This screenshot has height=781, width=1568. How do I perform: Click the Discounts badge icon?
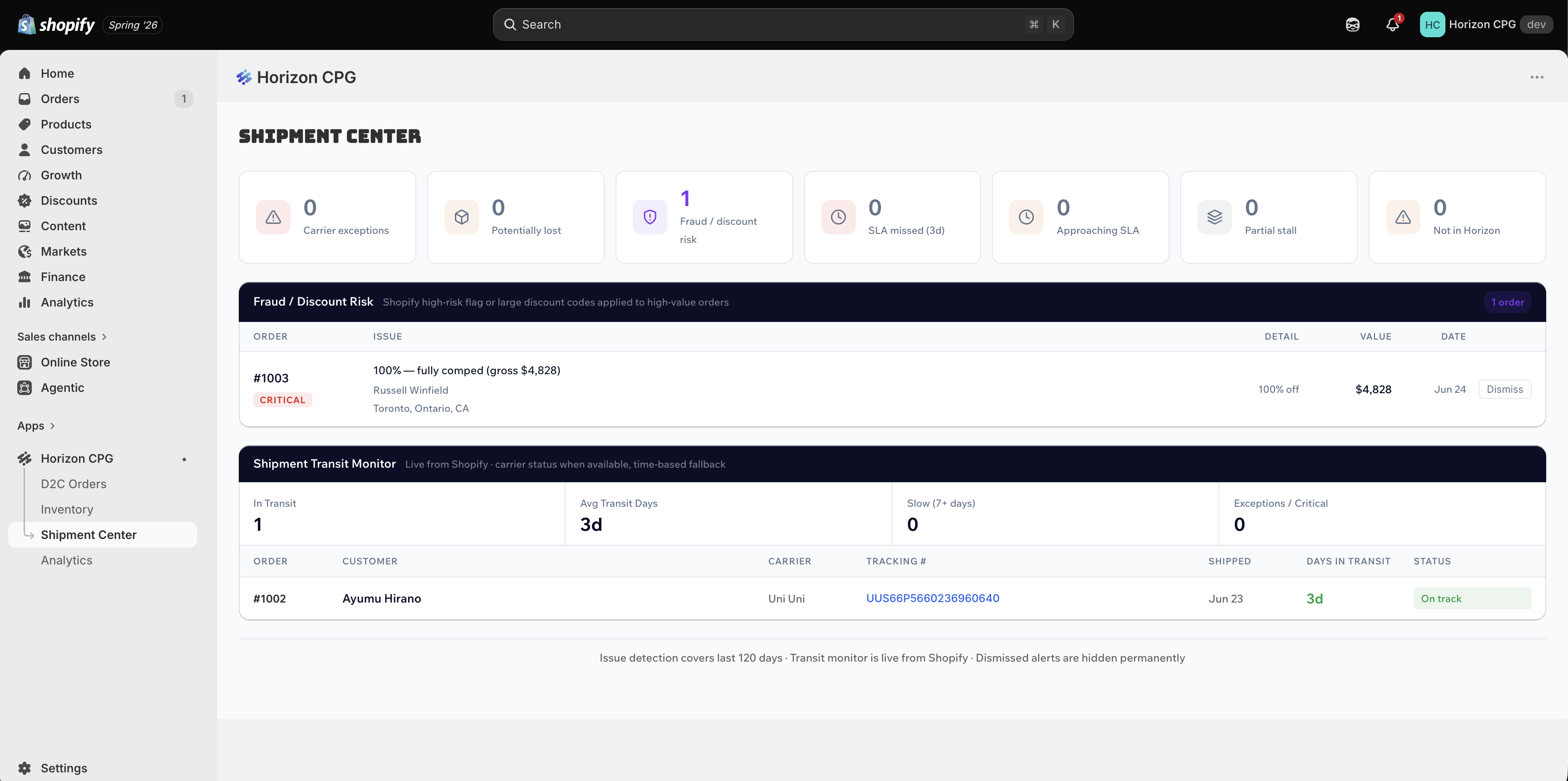25,201
